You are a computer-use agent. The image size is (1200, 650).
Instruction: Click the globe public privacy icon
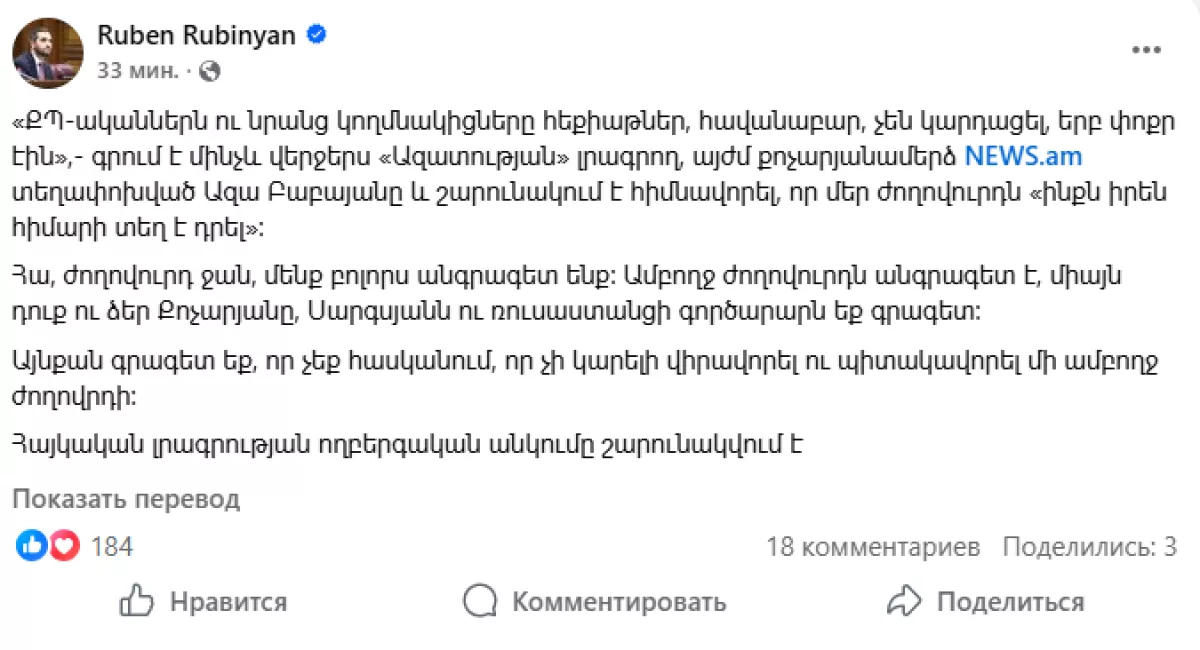click(x=210, y=71)
